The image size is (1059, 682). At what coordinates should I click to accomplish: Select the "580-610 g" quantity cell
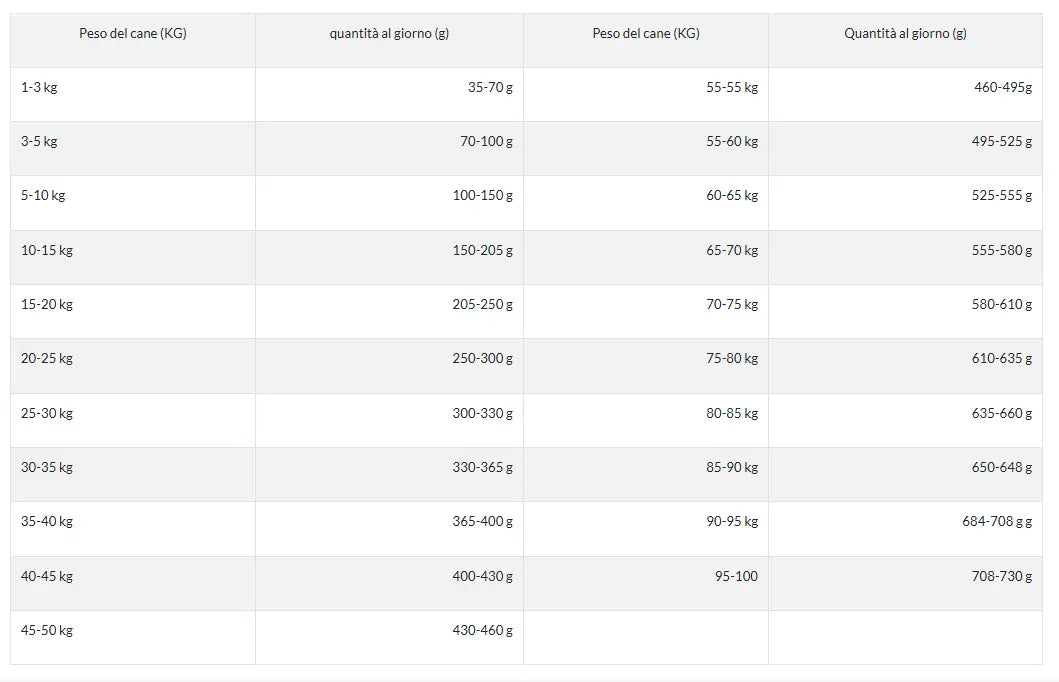coord(1002,305)
